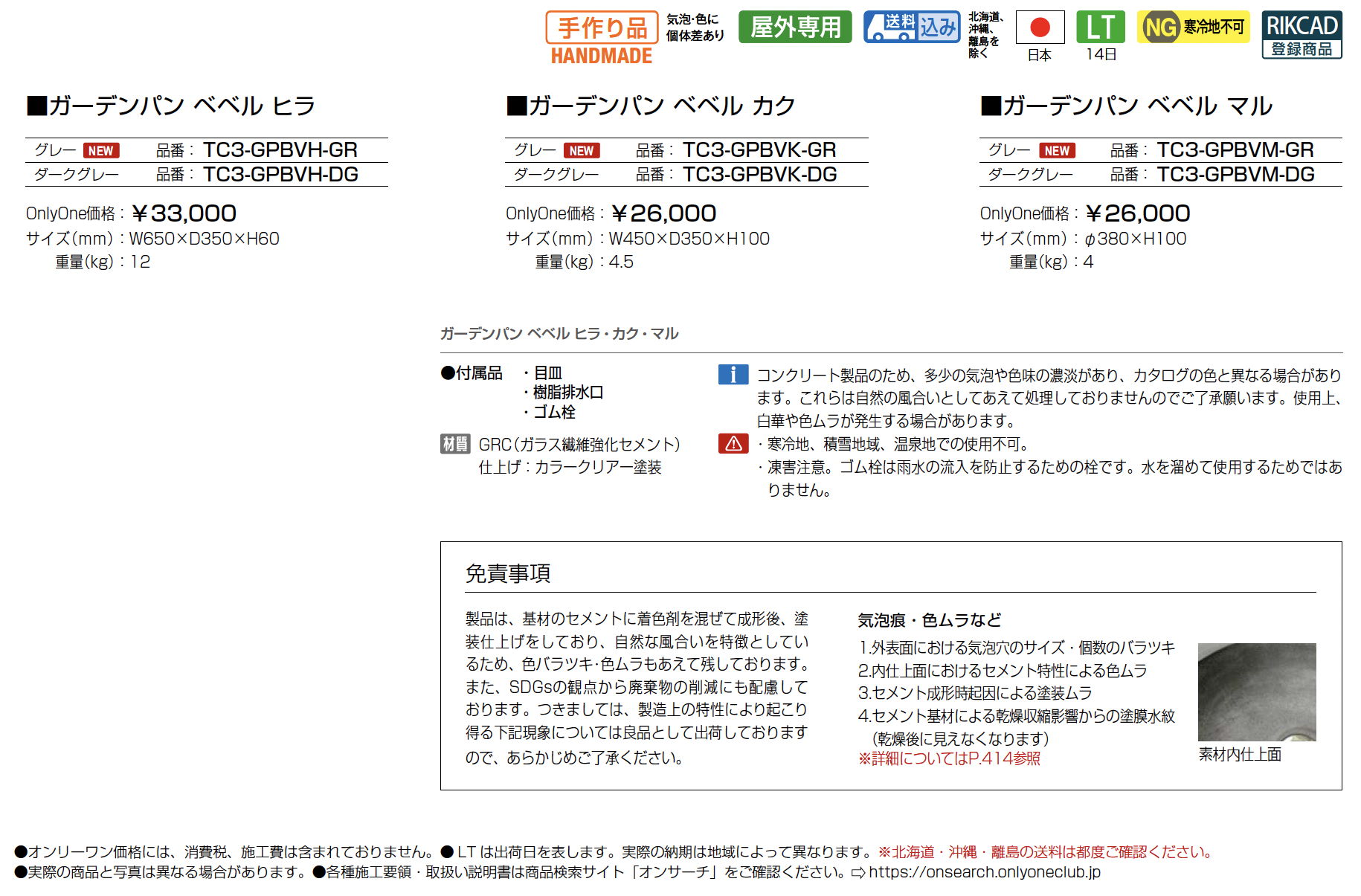Click product code TC3-GPBVH-DG

pyautogui.click(x=281, y=175)
